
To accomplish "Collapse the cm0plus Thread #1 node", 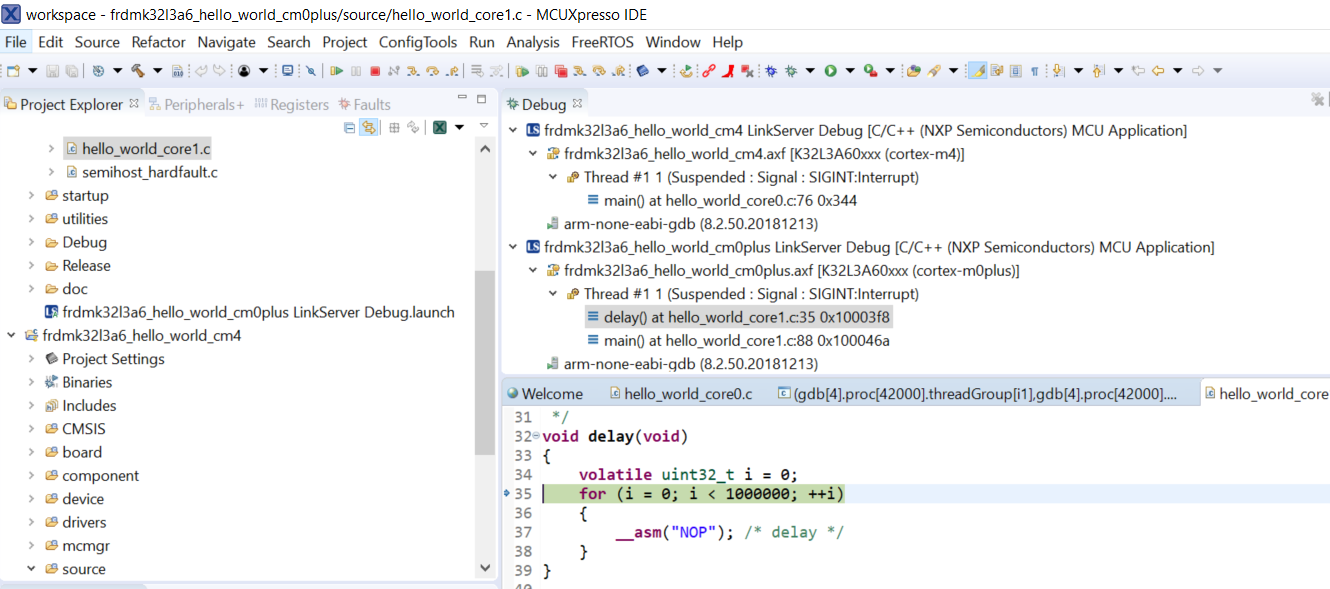I will (x=553, y=294).
